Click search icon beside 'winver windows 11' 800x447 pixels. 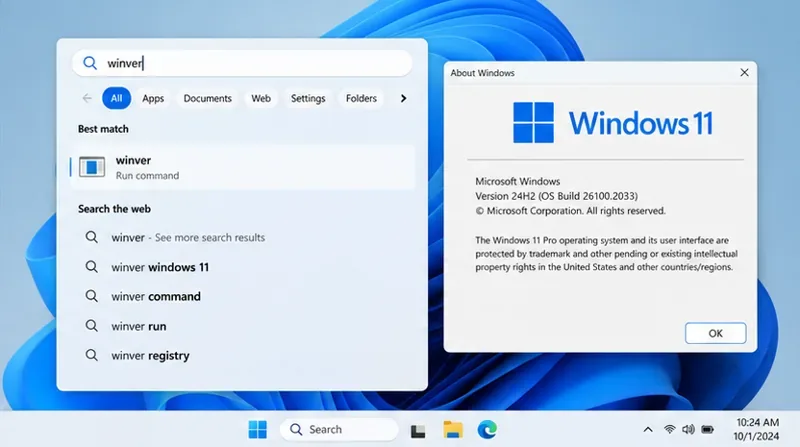coord(91,266)
